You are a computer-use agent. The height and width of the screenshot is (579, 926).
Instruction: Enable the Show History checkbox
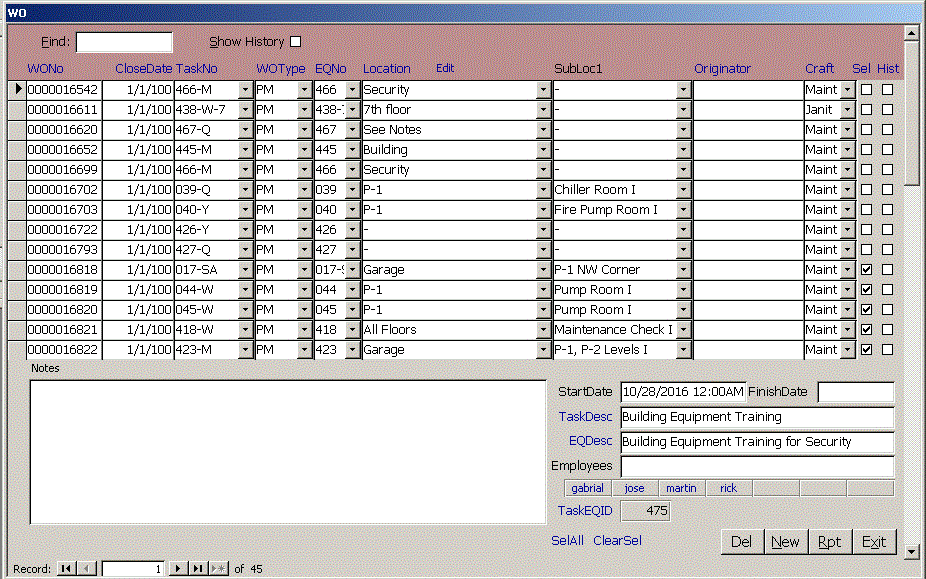[295, 42]
